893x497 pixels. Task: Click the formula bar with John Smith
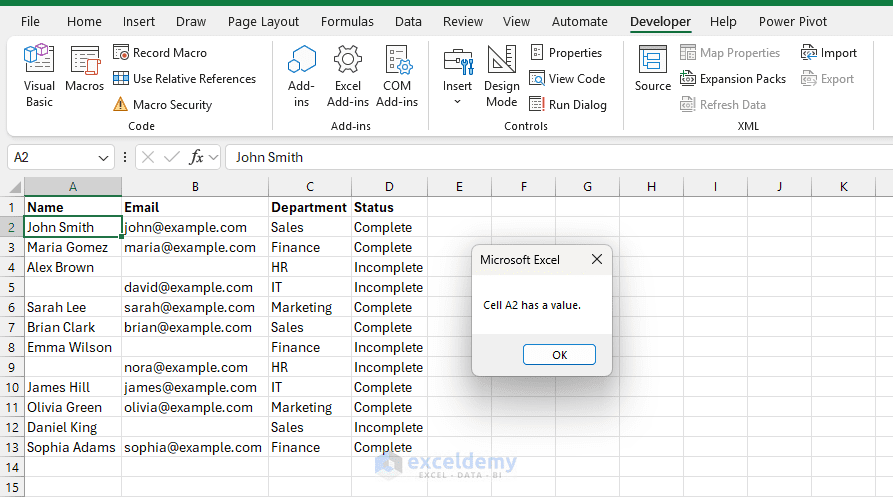[558, 158]
